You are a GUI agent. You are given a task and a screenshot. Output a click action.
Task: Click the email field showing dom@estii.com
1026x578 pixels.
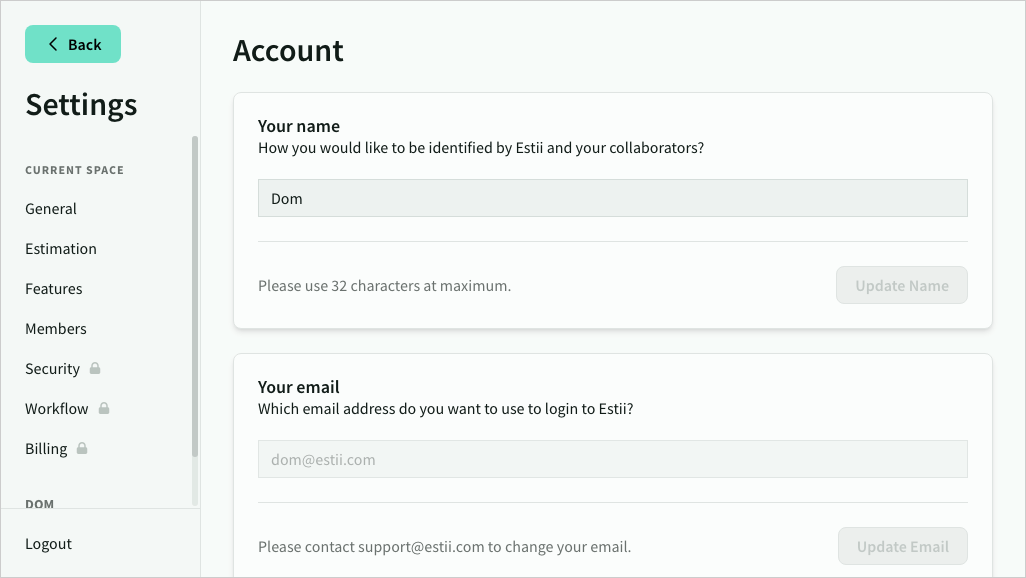(x=612, y=459)
